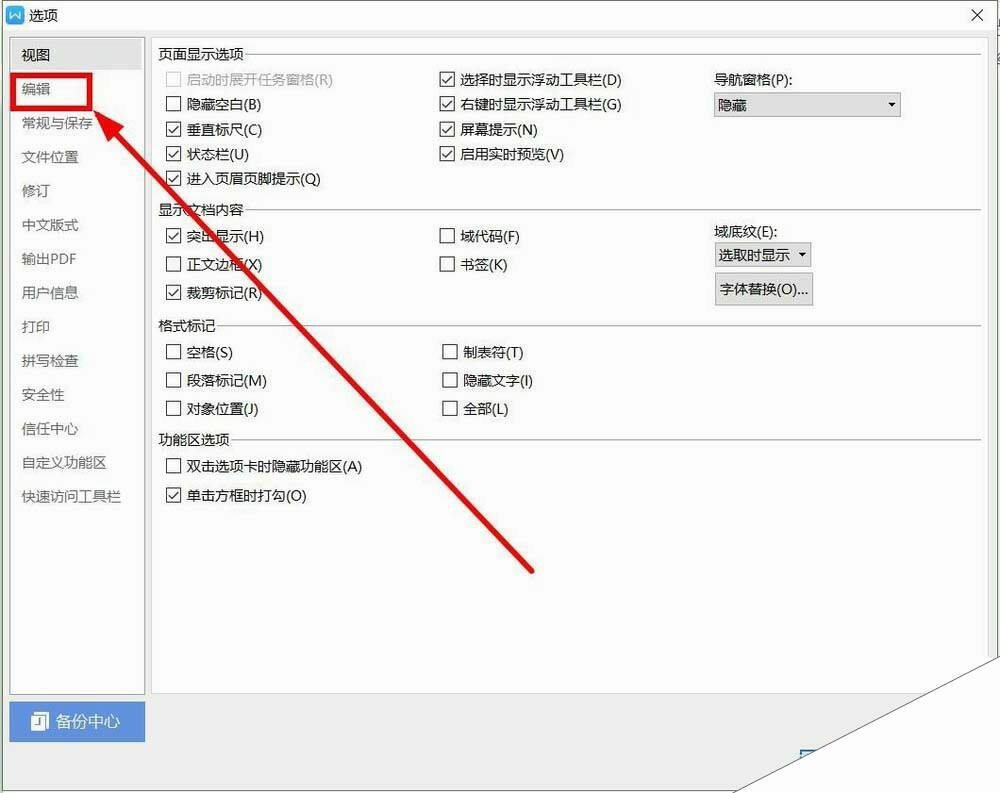Uncheck 垂直标尺(C)
The width and height of the screenshot is (1000, 793).
(x=173, y=130)
